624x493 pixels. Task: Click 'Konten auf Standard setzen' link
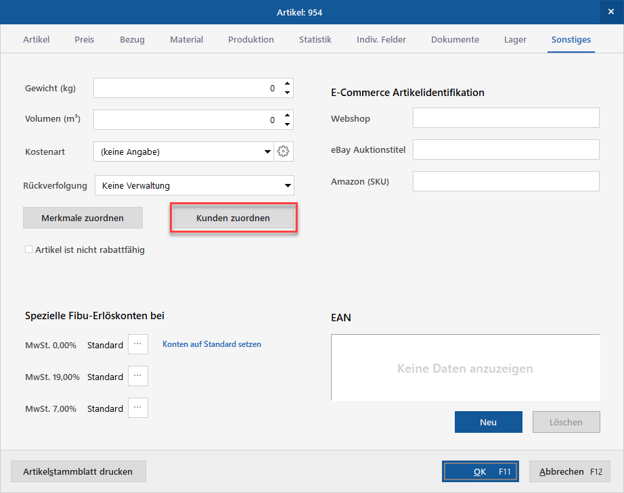click(x=211, y=344)
